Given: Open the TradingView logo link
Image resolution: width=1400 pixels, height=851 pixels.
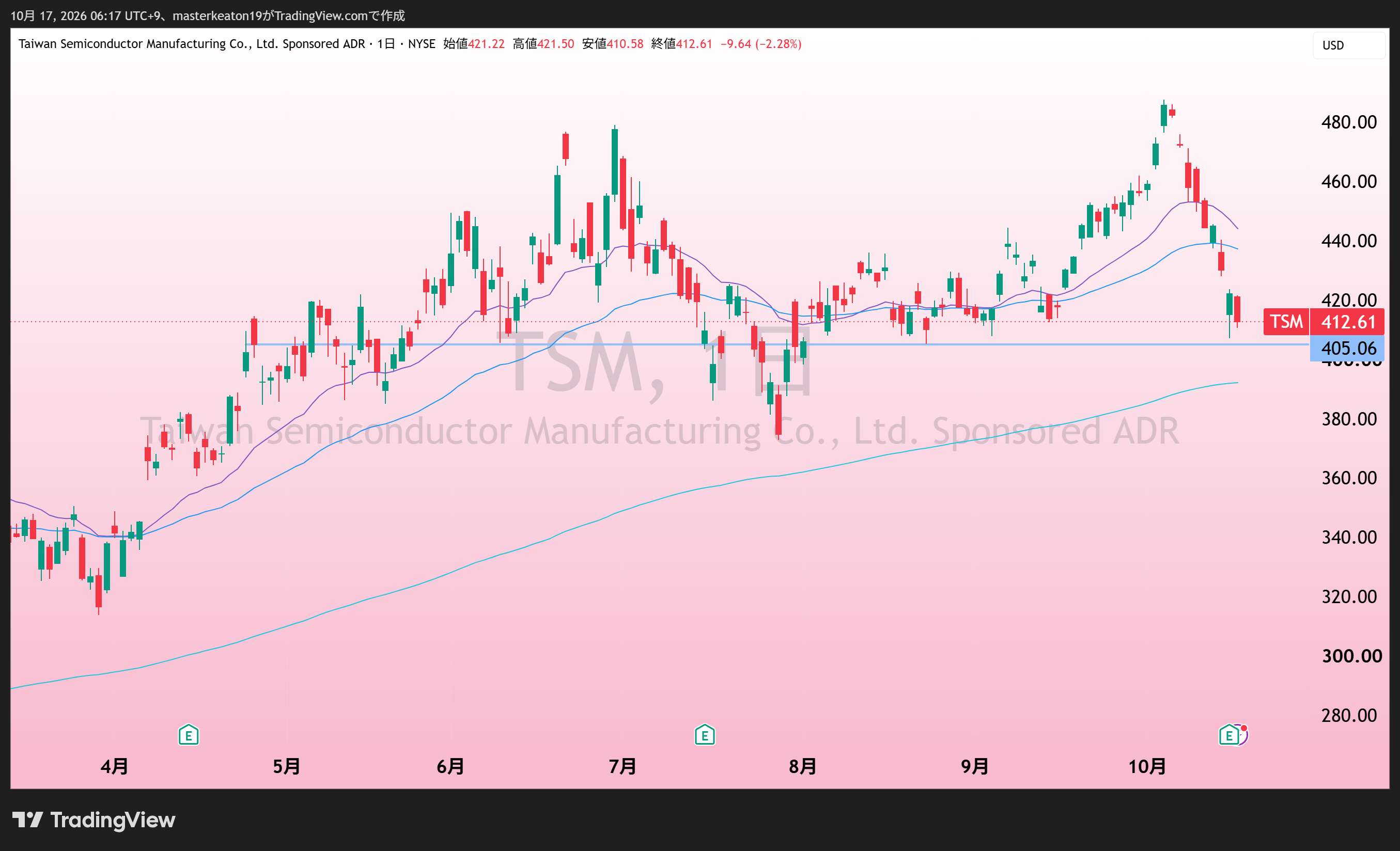Looking at the screenshot, I should (94, 820).
